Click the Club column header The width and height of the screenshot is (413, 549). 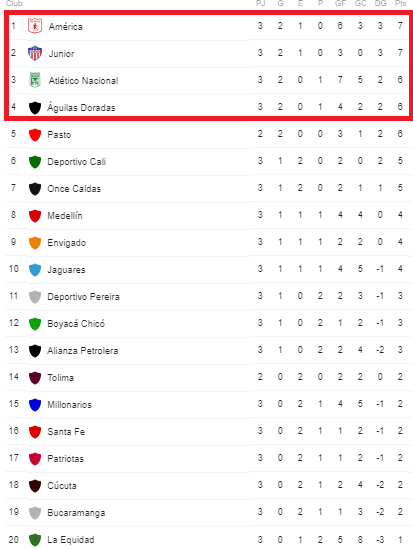[14, 4]
